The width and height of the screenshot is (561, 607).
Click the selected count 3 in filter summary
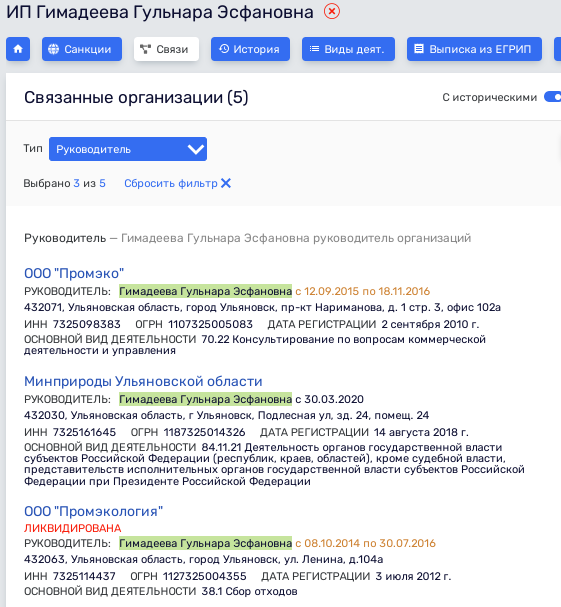pyautogui.click(x=77, y=183)
